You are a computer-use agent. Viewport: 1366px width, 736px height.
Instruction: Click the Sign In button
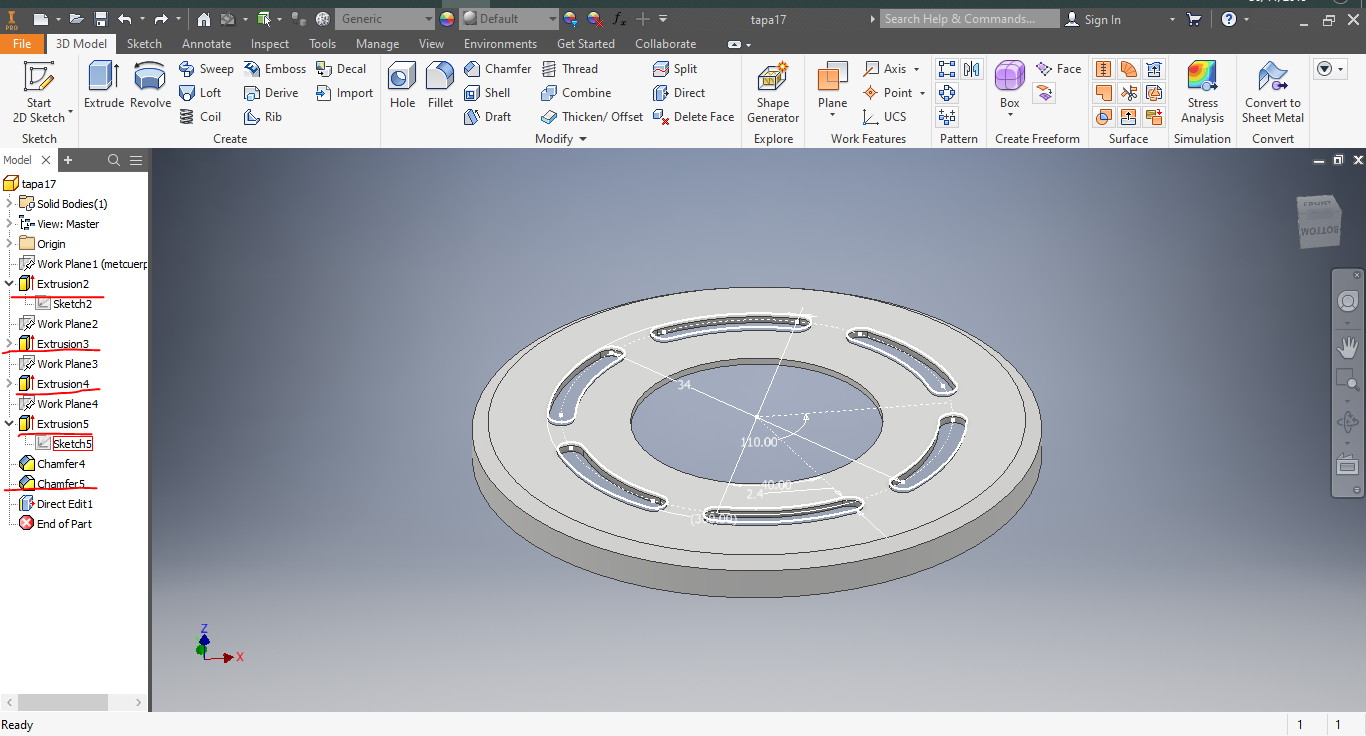pos(1093,19)
